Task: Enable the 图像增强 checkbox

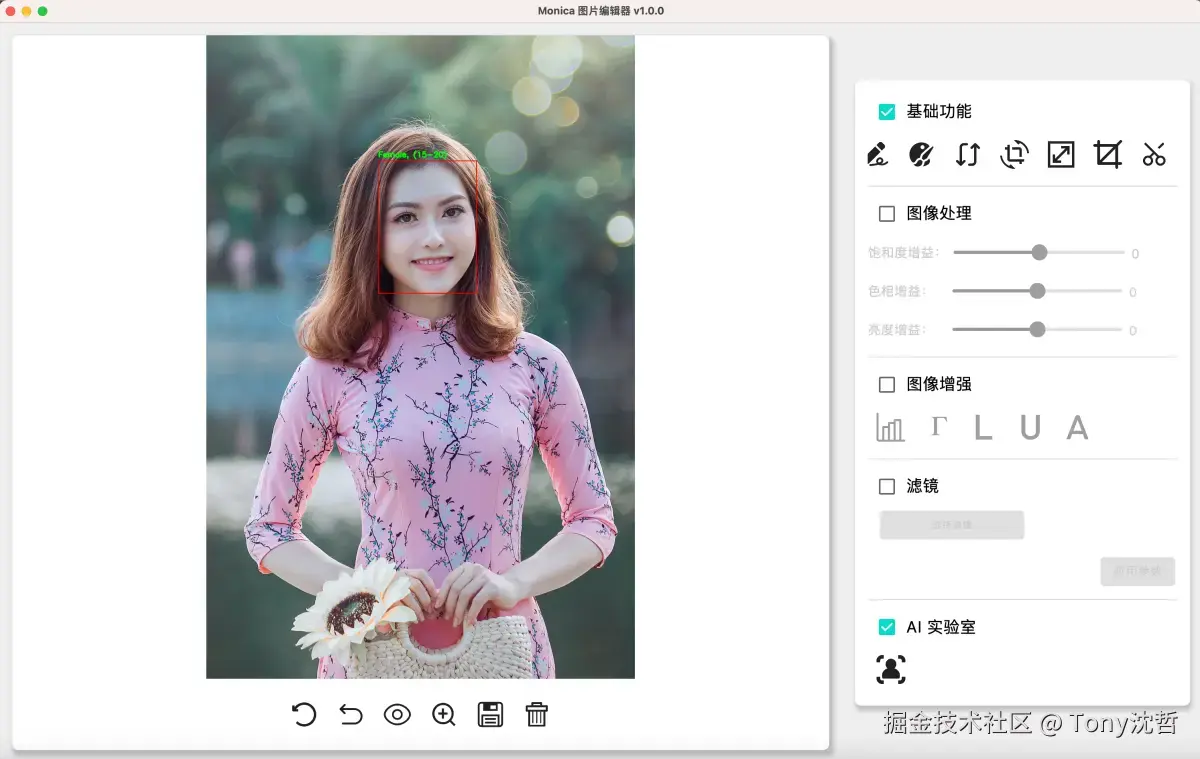Action: tap(886, 385)
